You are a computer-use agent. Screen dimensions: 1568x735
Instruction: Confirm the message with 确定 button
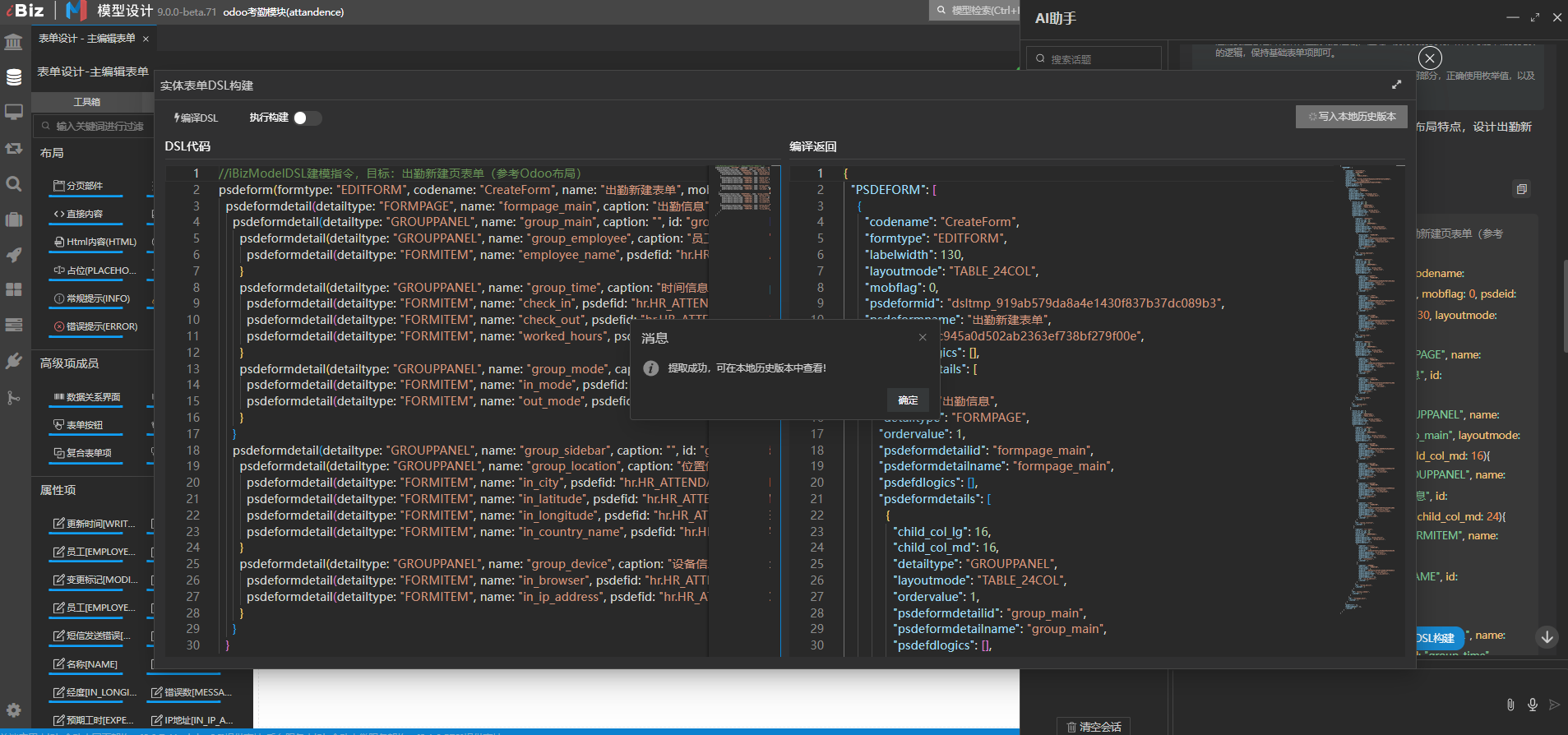908,400
